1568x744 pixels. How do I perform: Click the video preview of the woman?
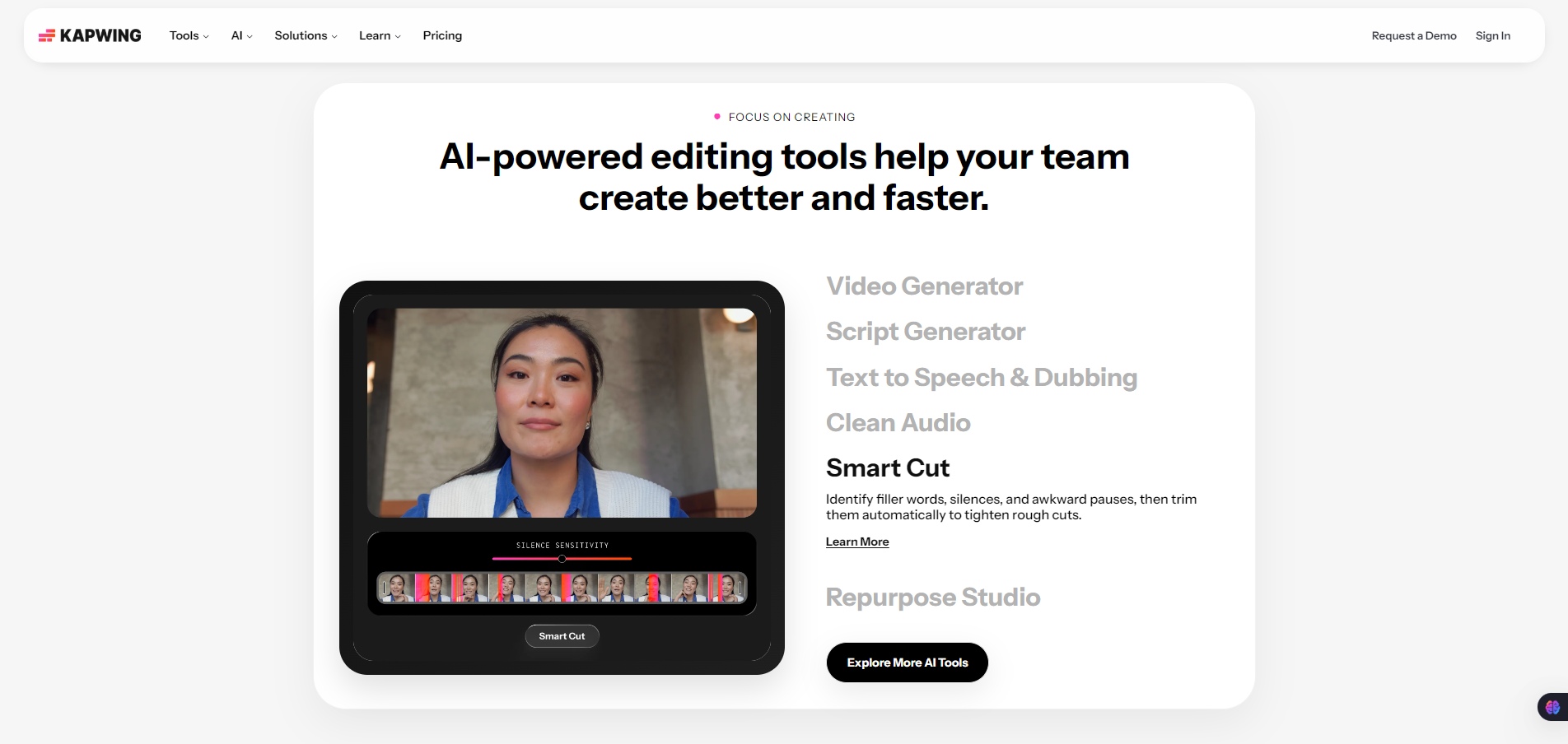pos(562,413)
